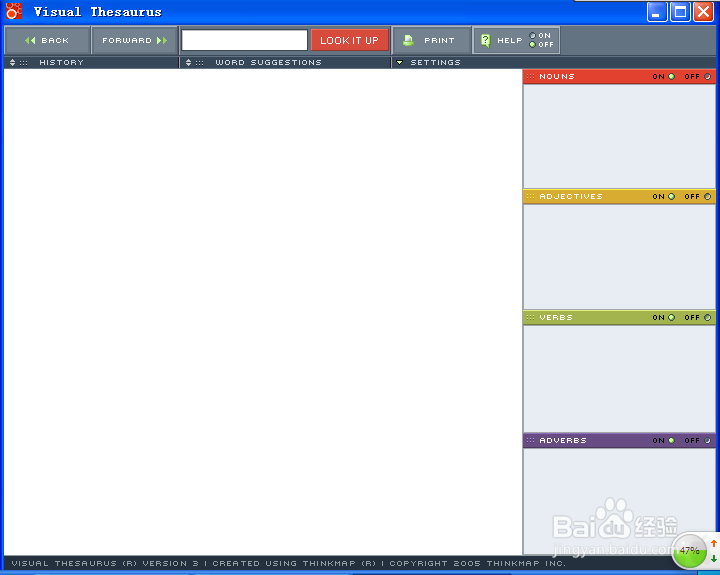
Task: Grab the Adjectives panel grip icon
Action: click(530, 196)
